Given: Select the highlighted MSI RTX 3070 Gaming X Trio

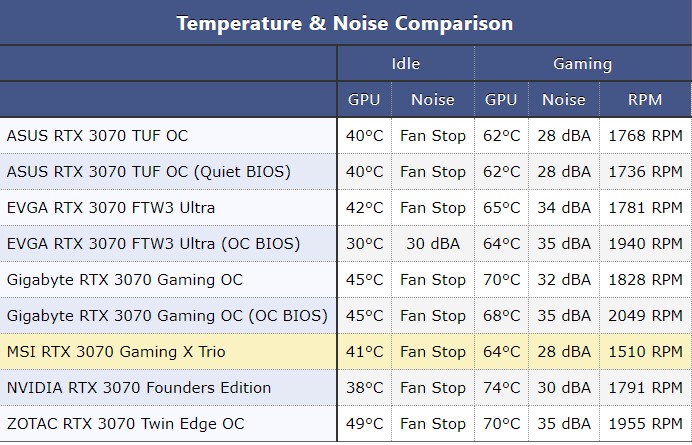Looking at the screenshot, I should coord(116,352).
